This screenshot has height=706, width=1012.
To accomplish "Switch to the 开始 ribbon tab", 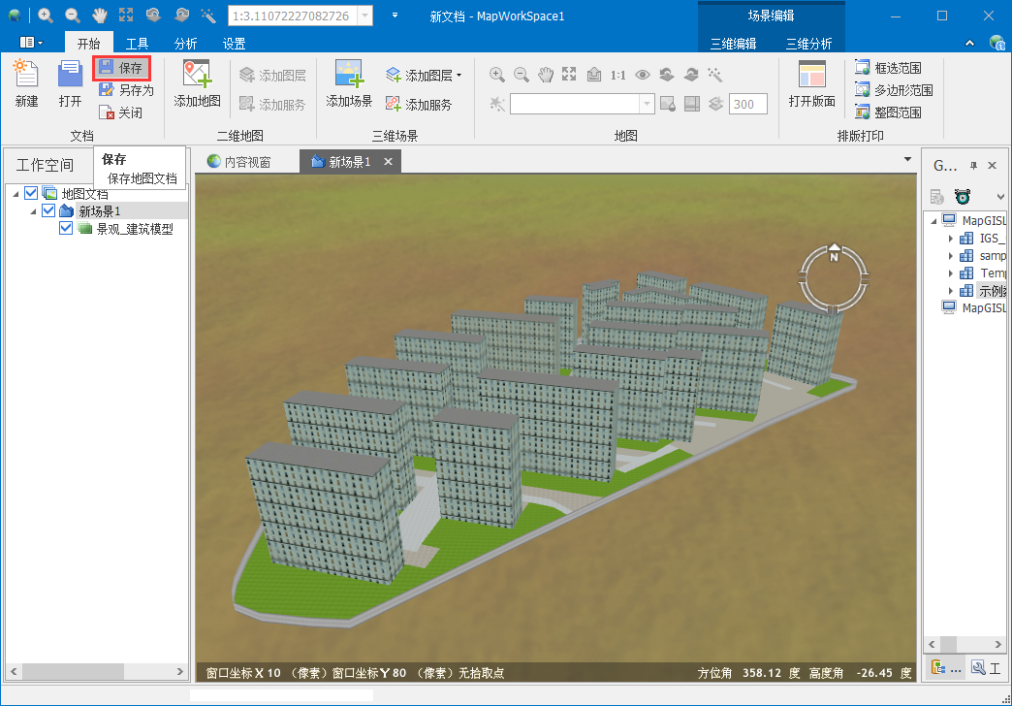I will (x=89, y=43).
